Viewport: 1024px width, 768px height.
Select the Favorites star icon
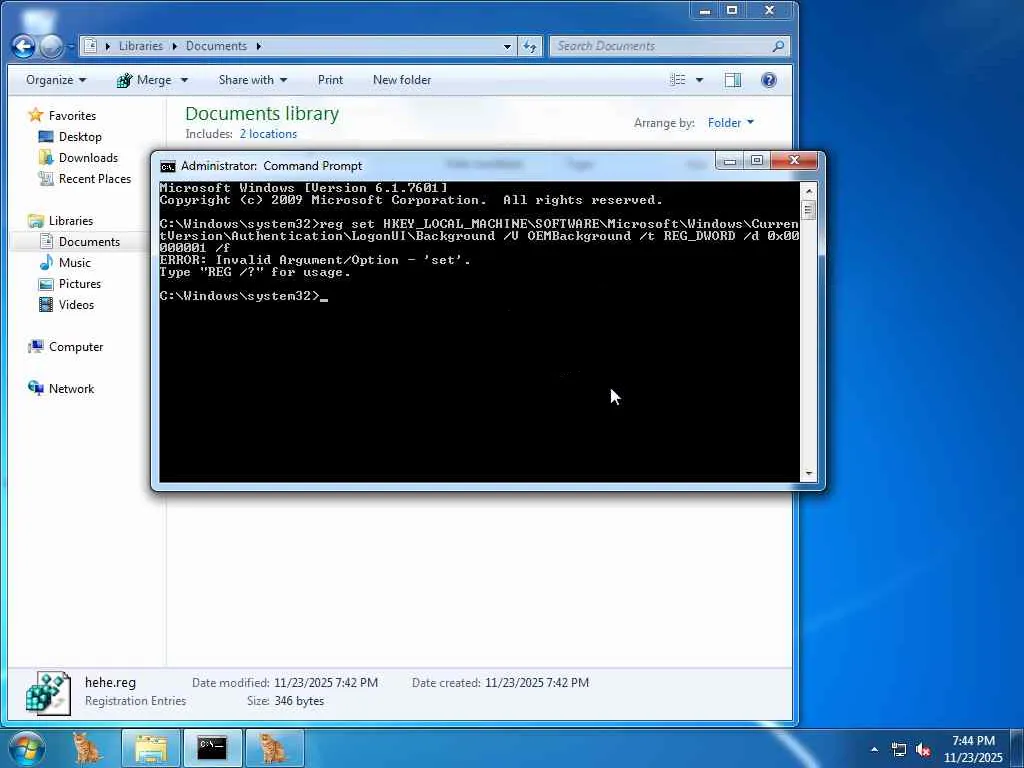[x=35, y=116]
